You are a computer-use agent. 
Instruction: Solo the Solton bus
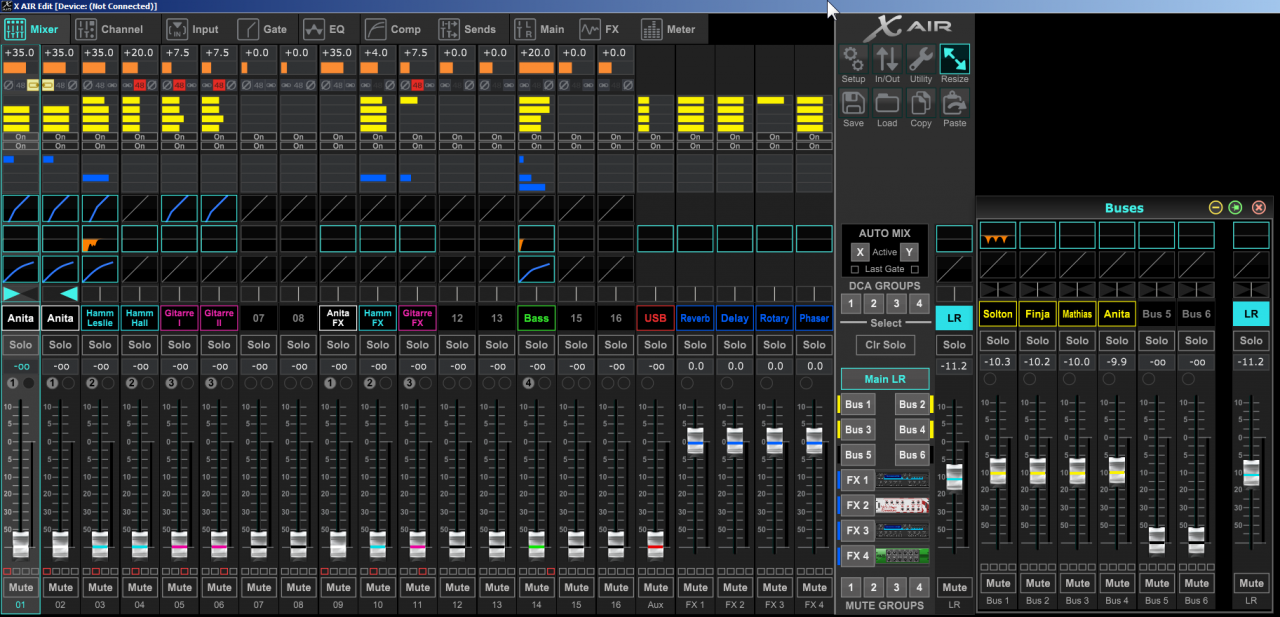pos(998,340)
